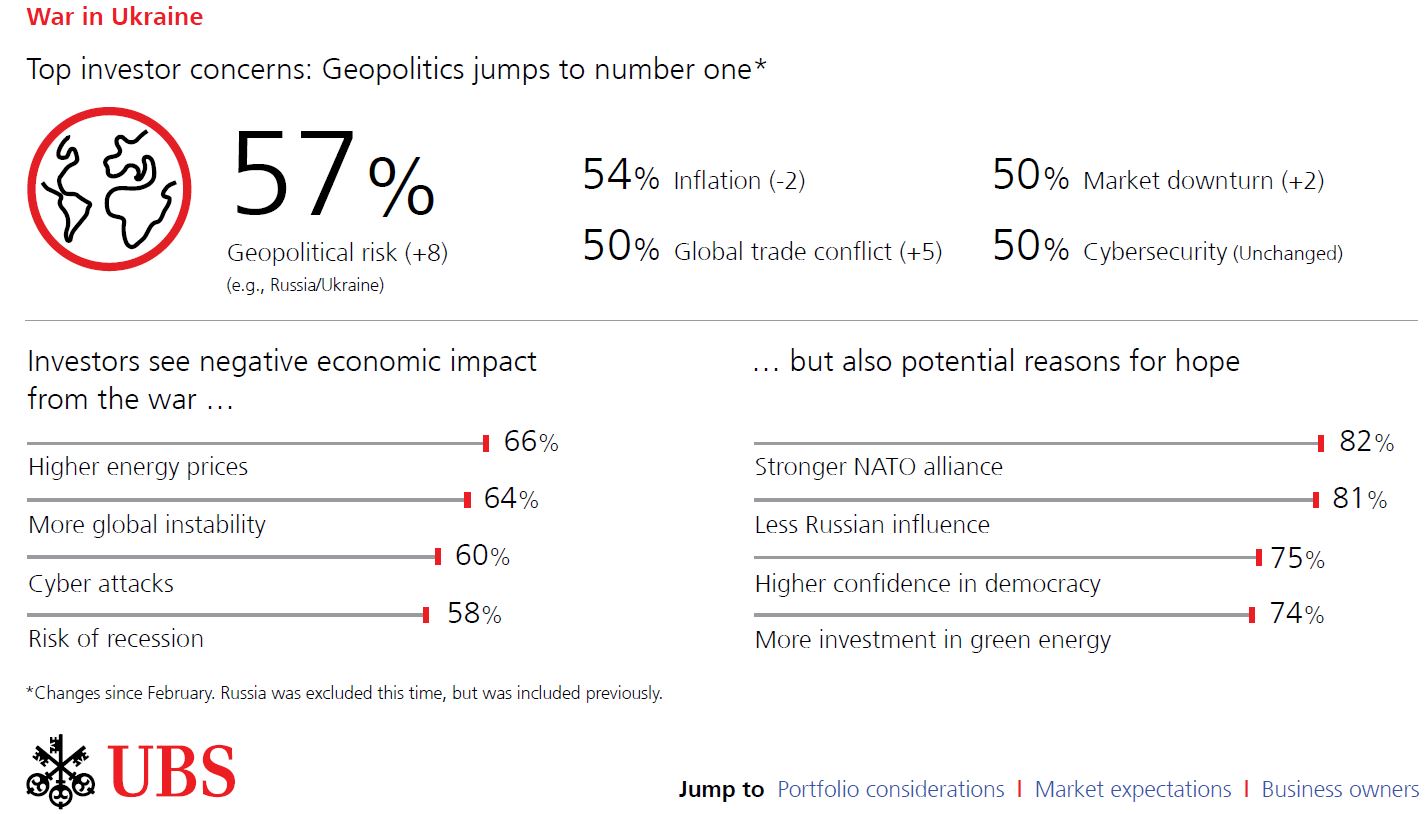Click the red globe icon
1427x814 pixels.
[109, 190]
